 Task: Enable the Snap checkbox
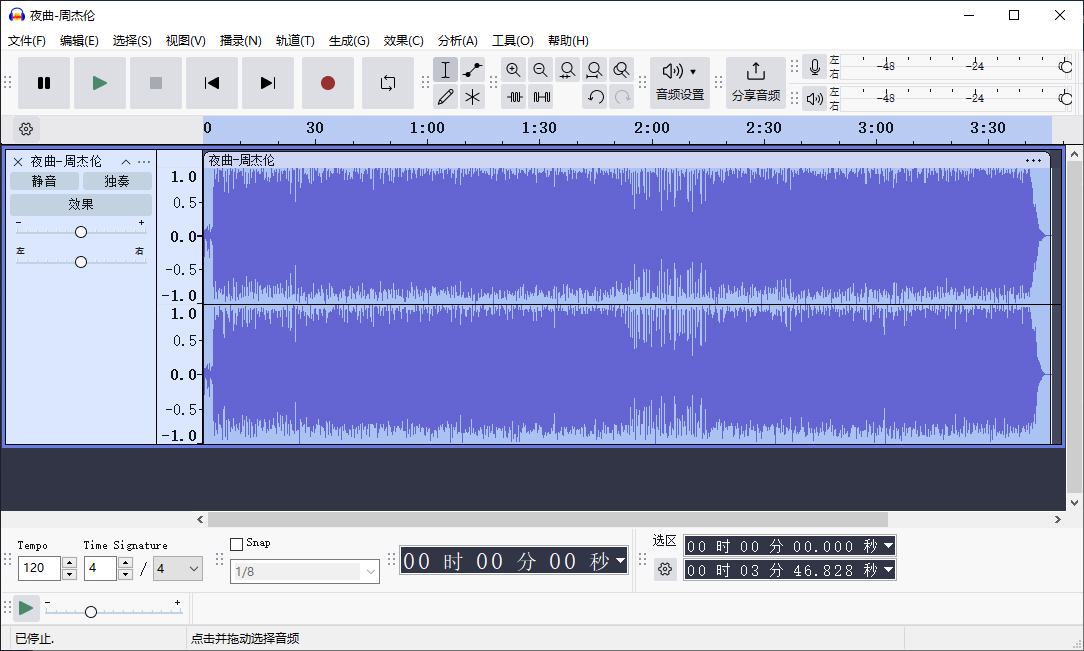tap(237, 542)
